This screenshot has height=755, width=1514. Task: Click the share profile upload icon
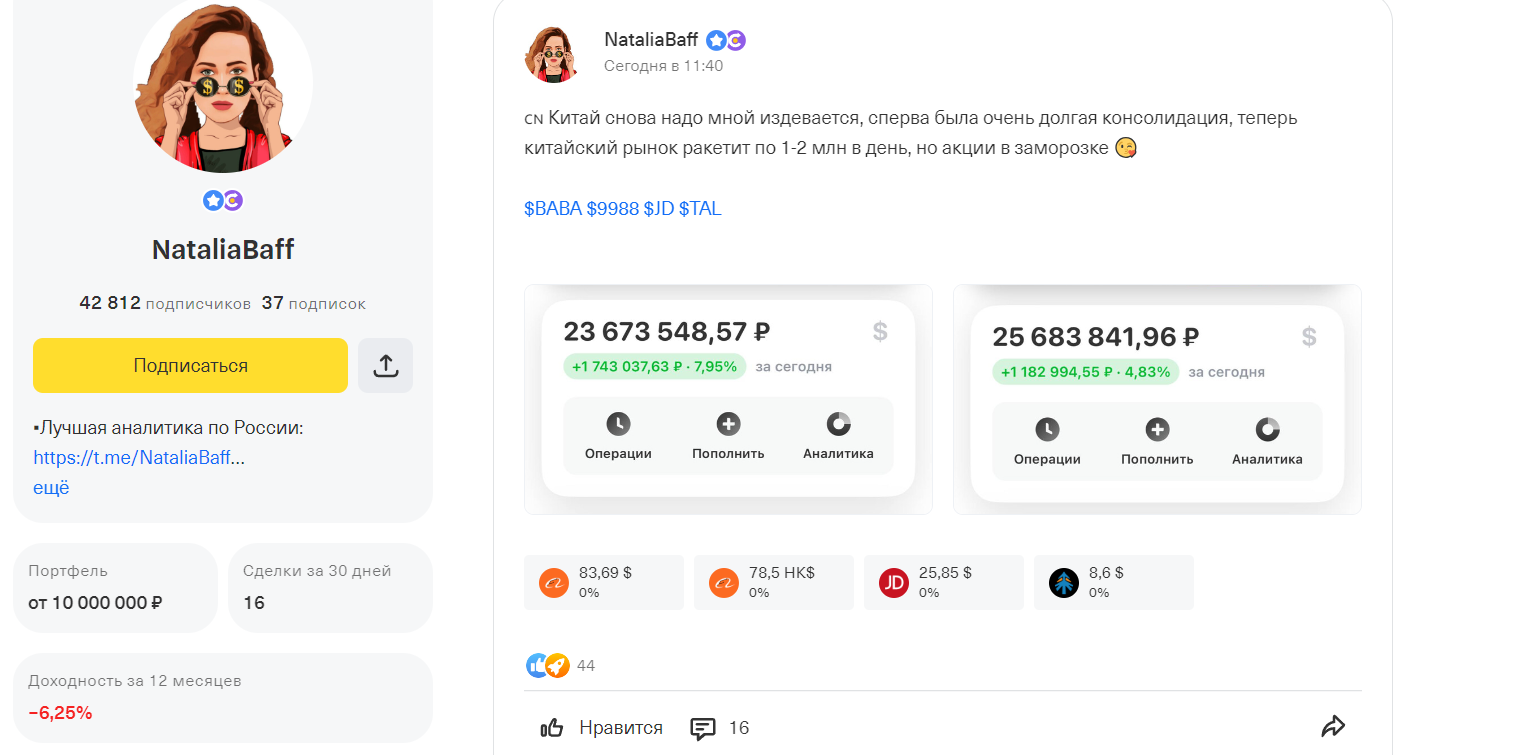(x=385, y=366)
